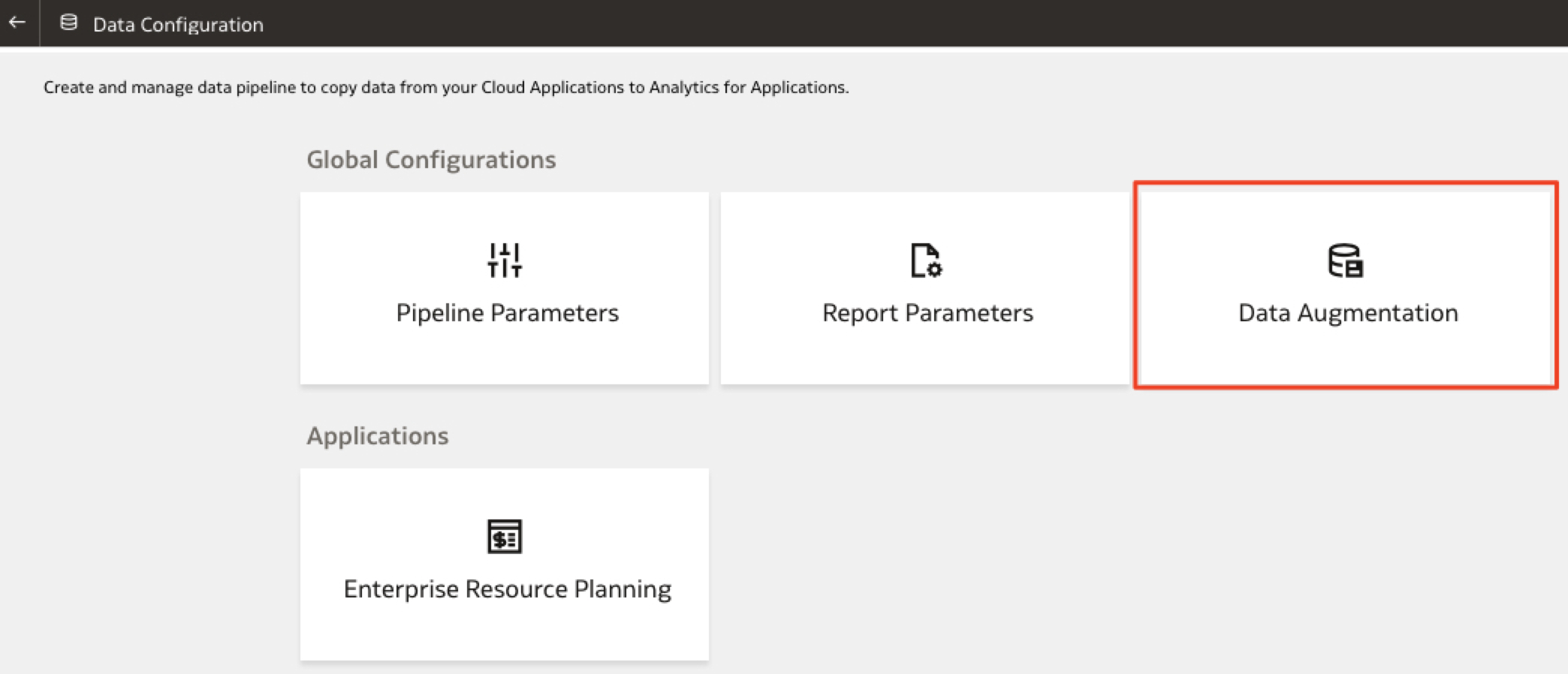Select the Data Augmentation text label
Image resolution: width=1568 pixels, height=674 pixels.
pos(1348,313)
